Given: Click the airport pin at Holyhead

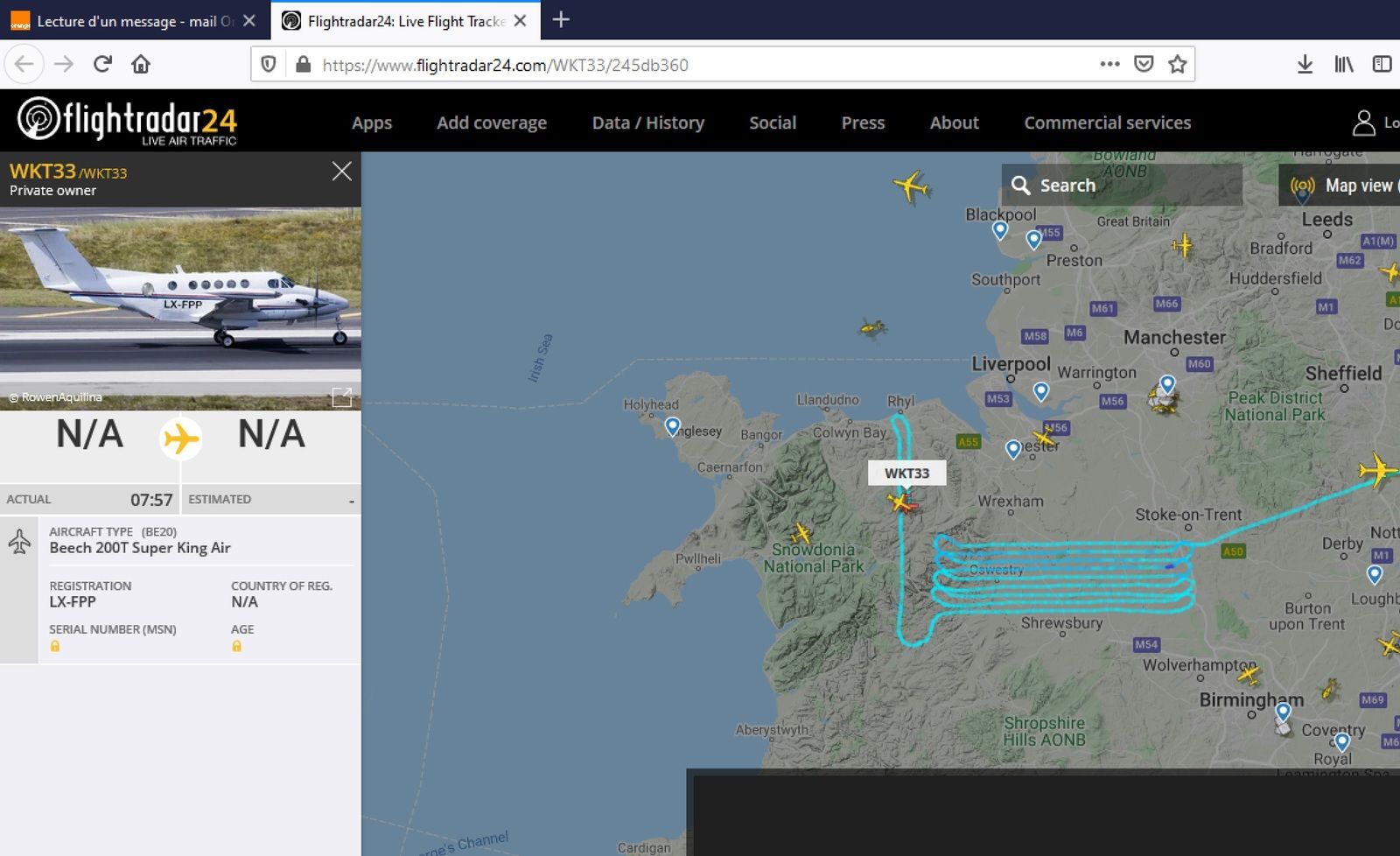Looking at the screenshot, I should pyautogui.click(x=672, y=426).
